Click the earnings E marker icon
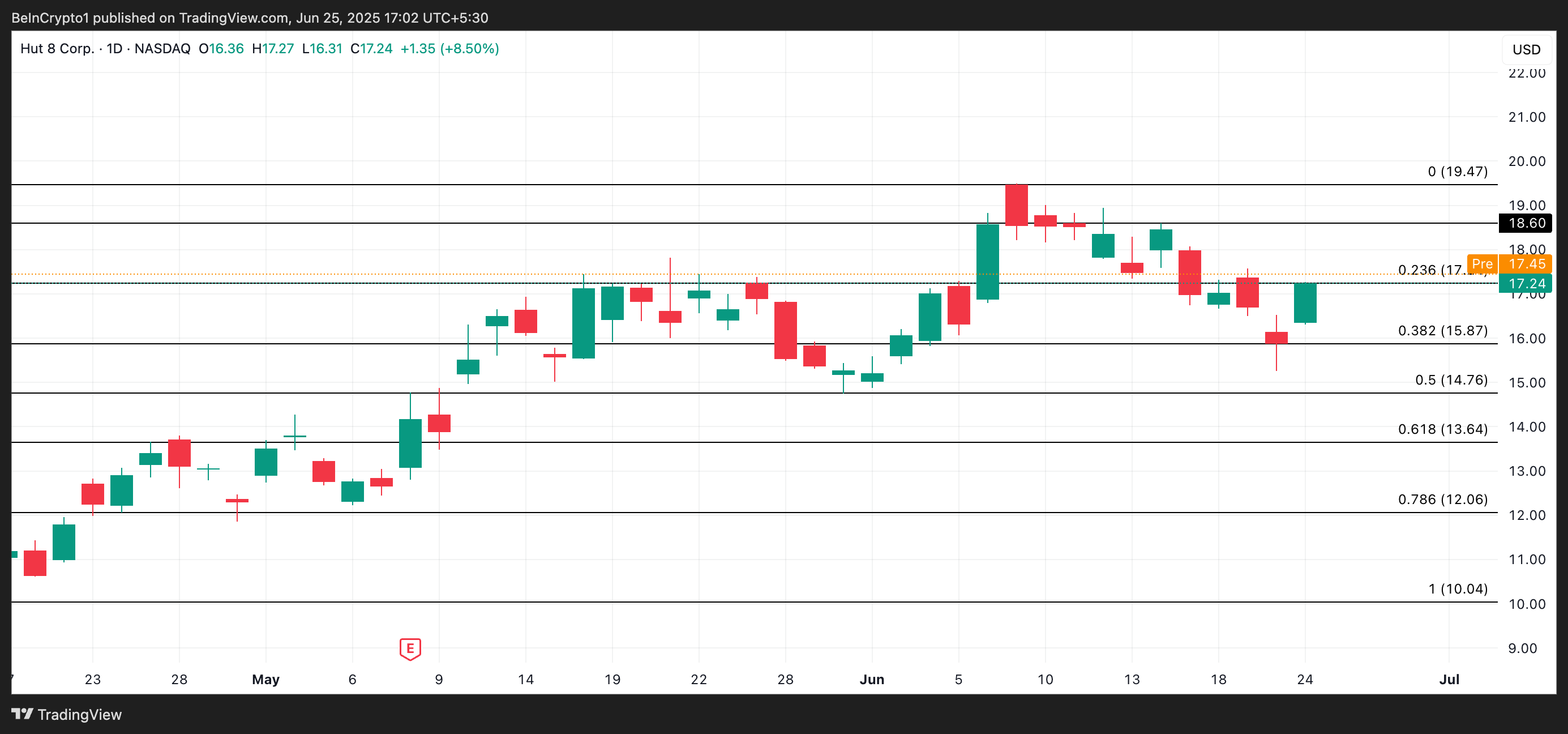This screenshot has height=734, width=1568. pyautogui.click(x=410, y=648)
